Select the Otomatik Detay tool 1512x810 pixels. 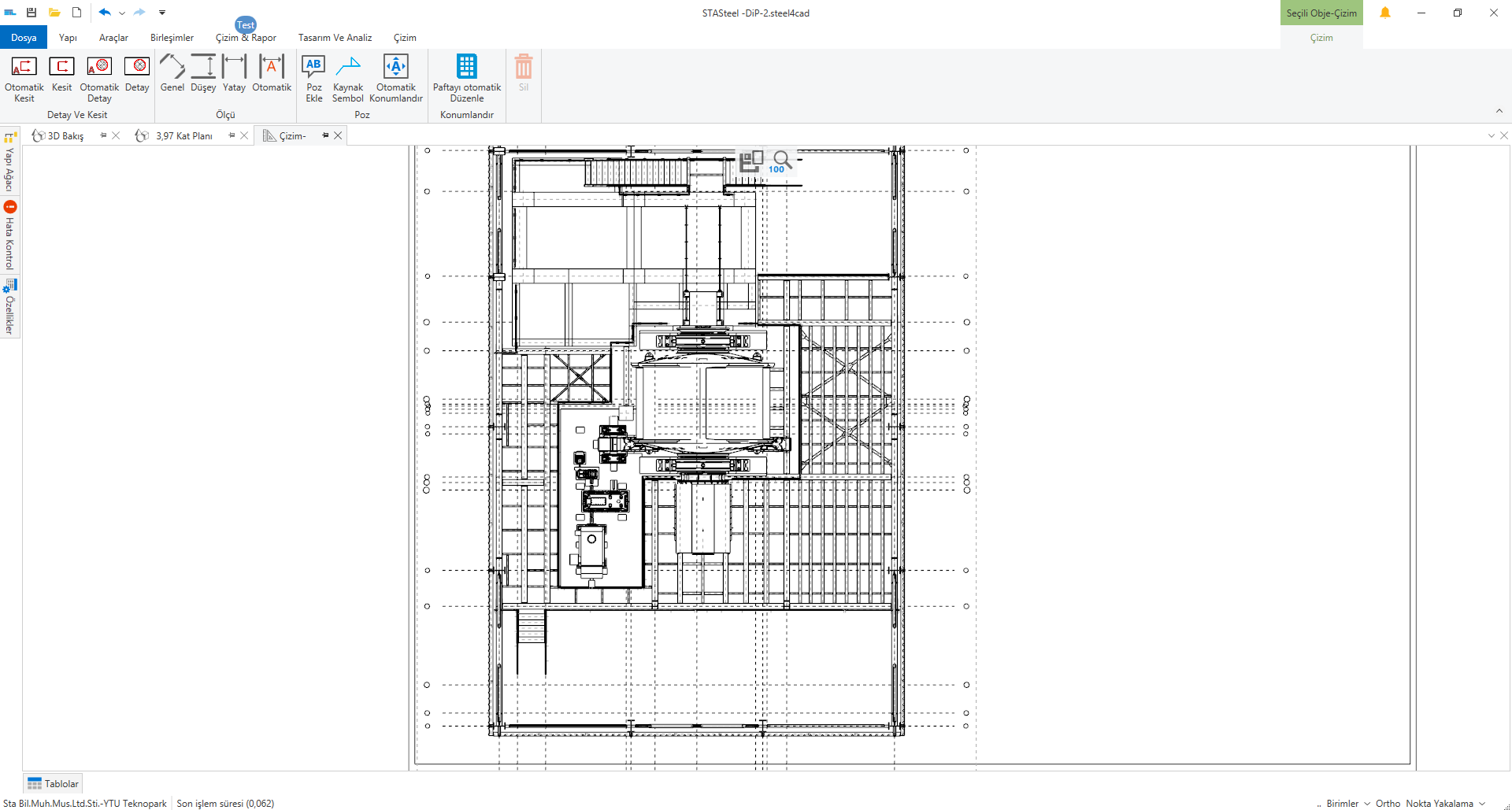coord(99,68)
